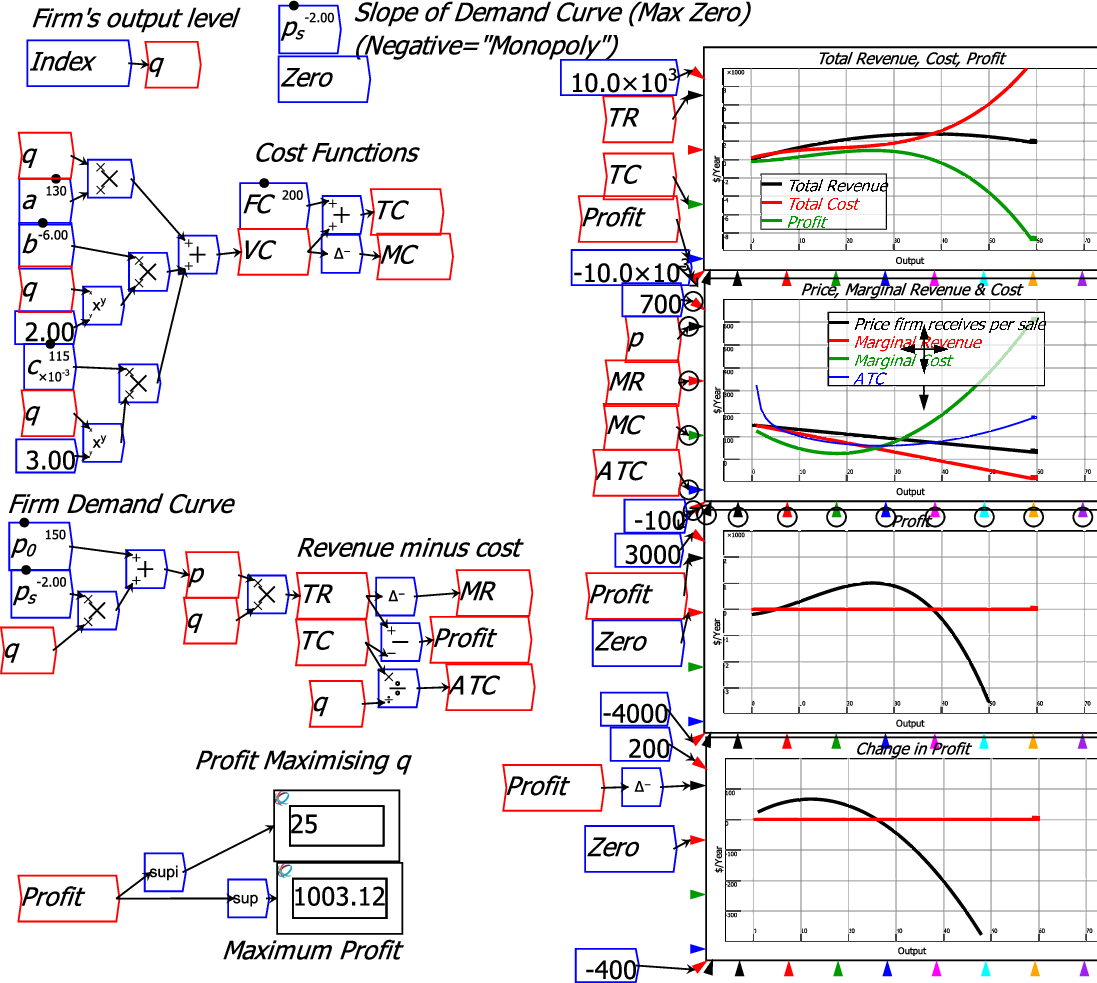1097x983 pixels.
Task: Click the q variable next to Index
Action: click(x=173, y=65)
